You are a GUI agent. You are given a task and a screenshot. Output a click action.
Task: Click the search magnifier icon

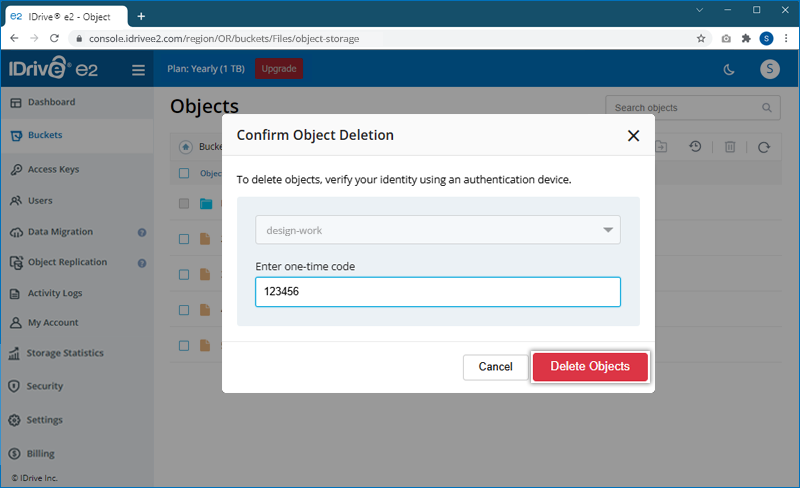[767, 108]
